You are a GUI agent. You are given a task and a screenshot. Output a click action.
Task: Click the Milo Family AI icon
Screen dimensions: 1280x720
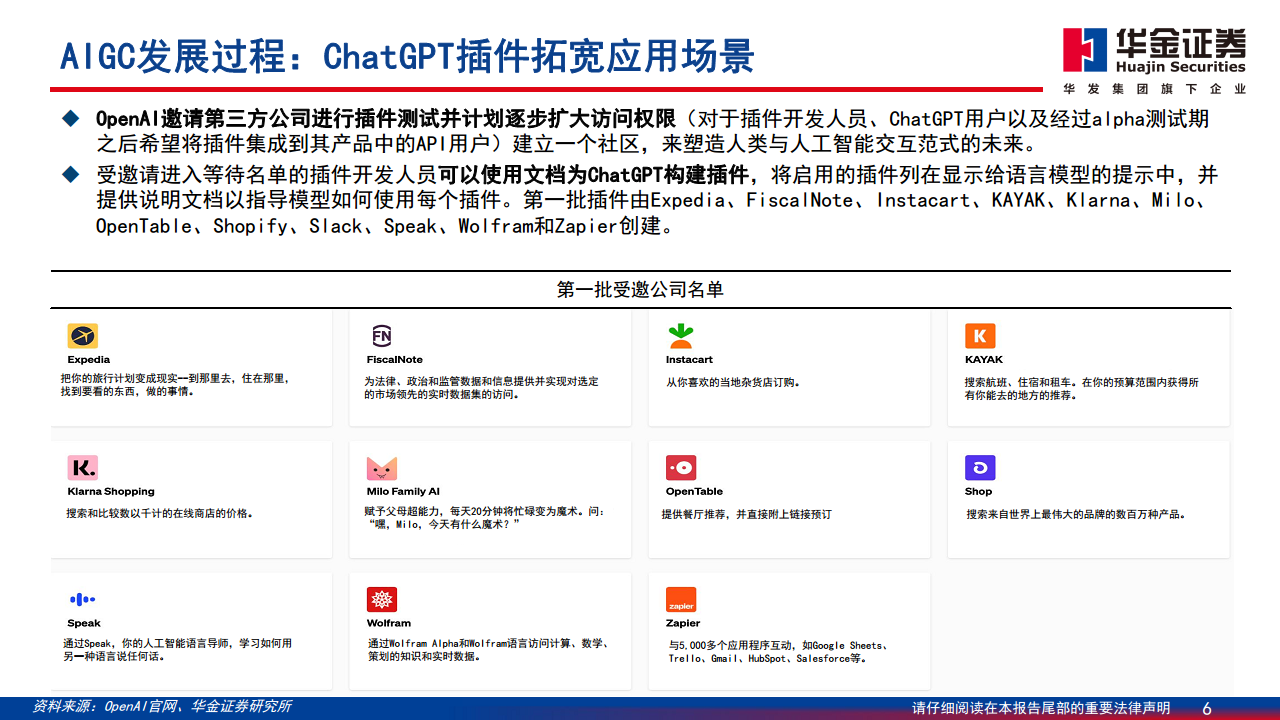pyautogui.click(x=382, y=468)
